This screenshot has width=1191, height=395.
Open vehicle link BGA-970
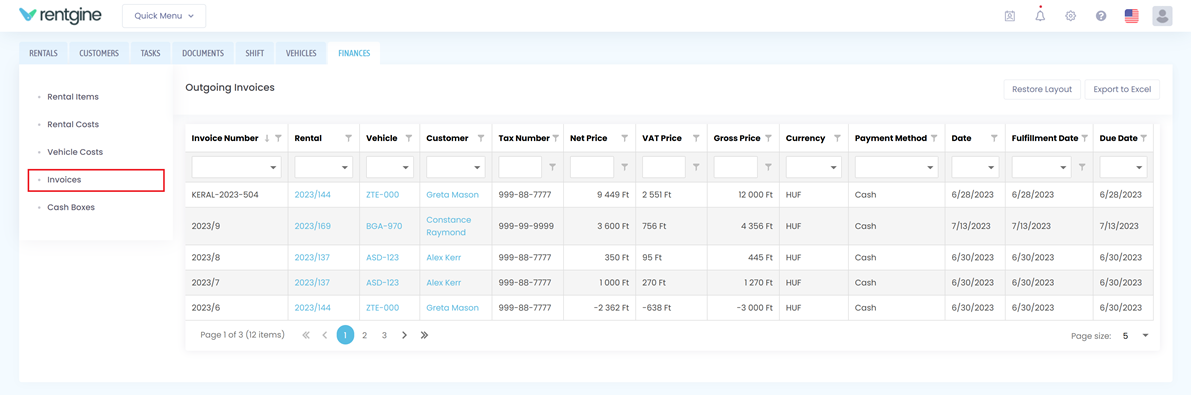(384, 226)
